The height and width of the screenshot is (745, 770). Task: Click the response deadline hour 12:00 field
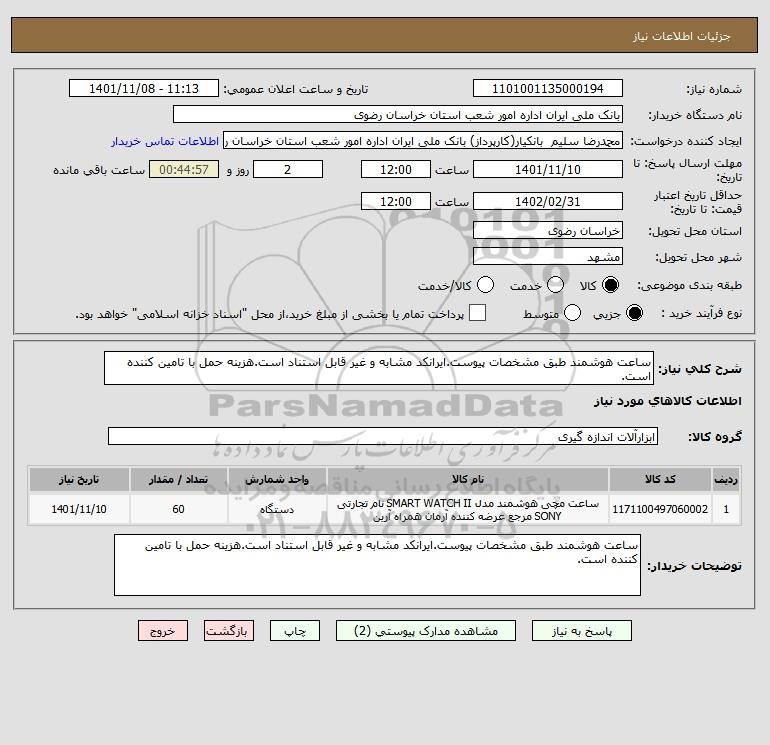tap(396, 169)
